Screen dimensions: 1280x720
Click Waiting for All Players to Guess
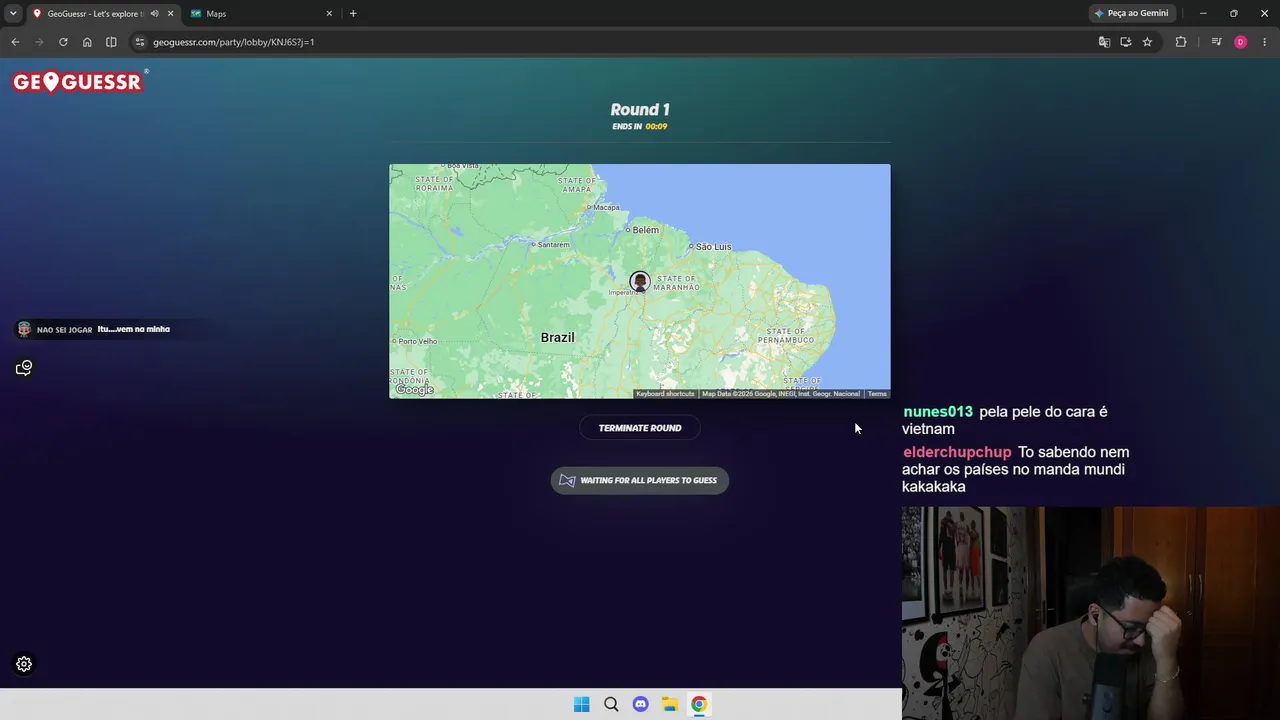640,480
